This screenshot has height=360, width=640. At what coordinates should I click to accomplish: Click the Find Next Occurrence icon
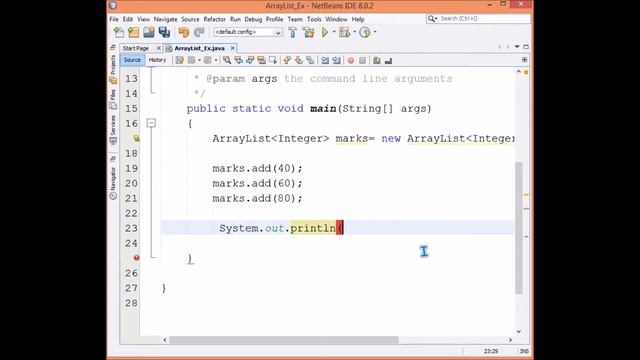click(x=250, y=60)
